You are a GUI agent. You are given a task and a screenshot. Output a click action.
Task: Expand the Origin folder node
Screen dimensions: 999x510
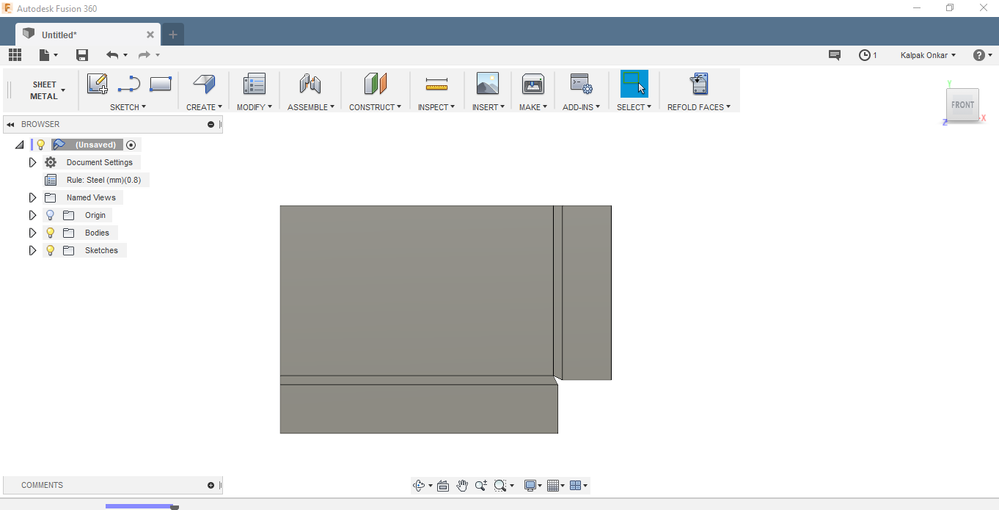(32, 215)
